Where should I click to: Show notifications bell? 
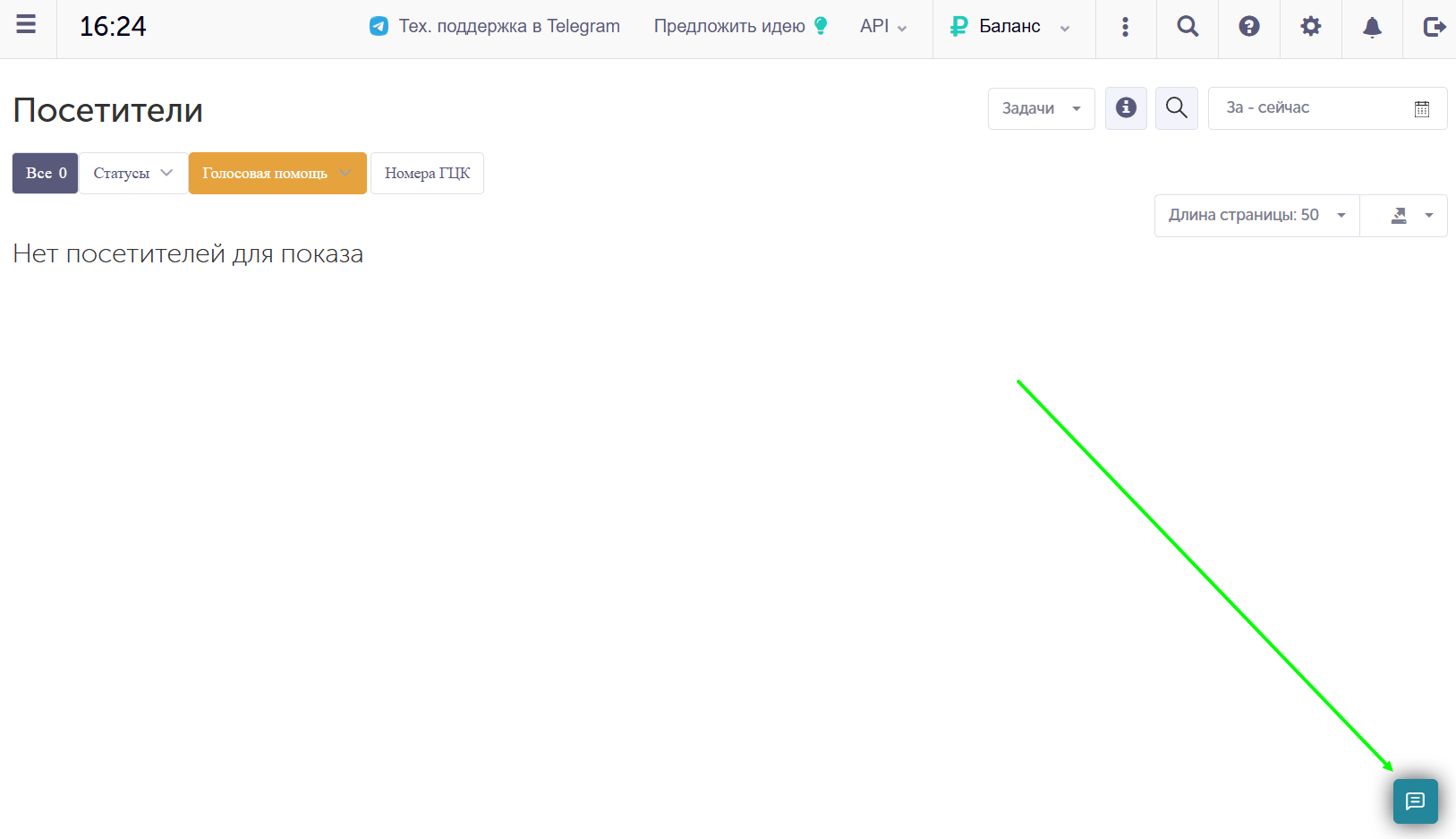(x=1372, y=28)
